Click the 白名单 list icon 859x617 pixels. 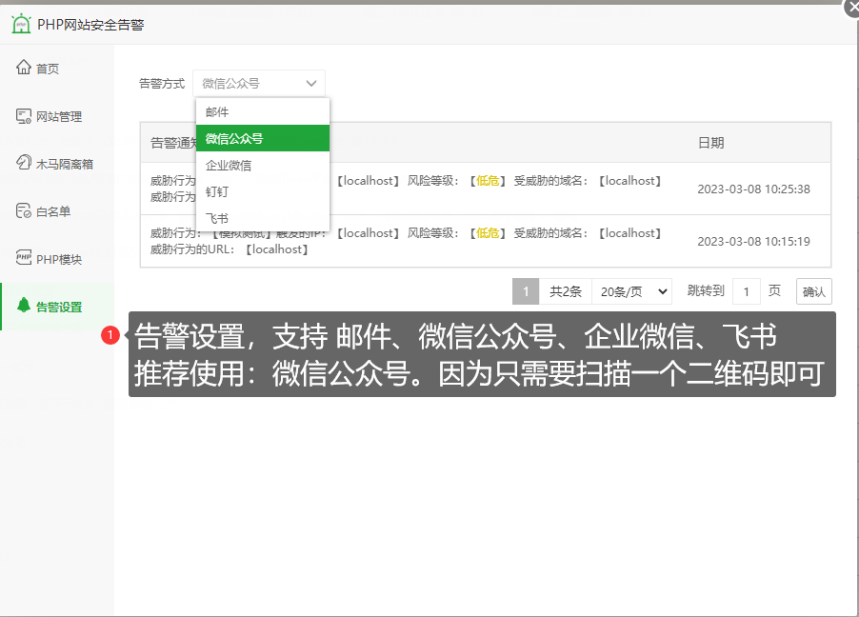pyautogui.click(x=24, y=211)
